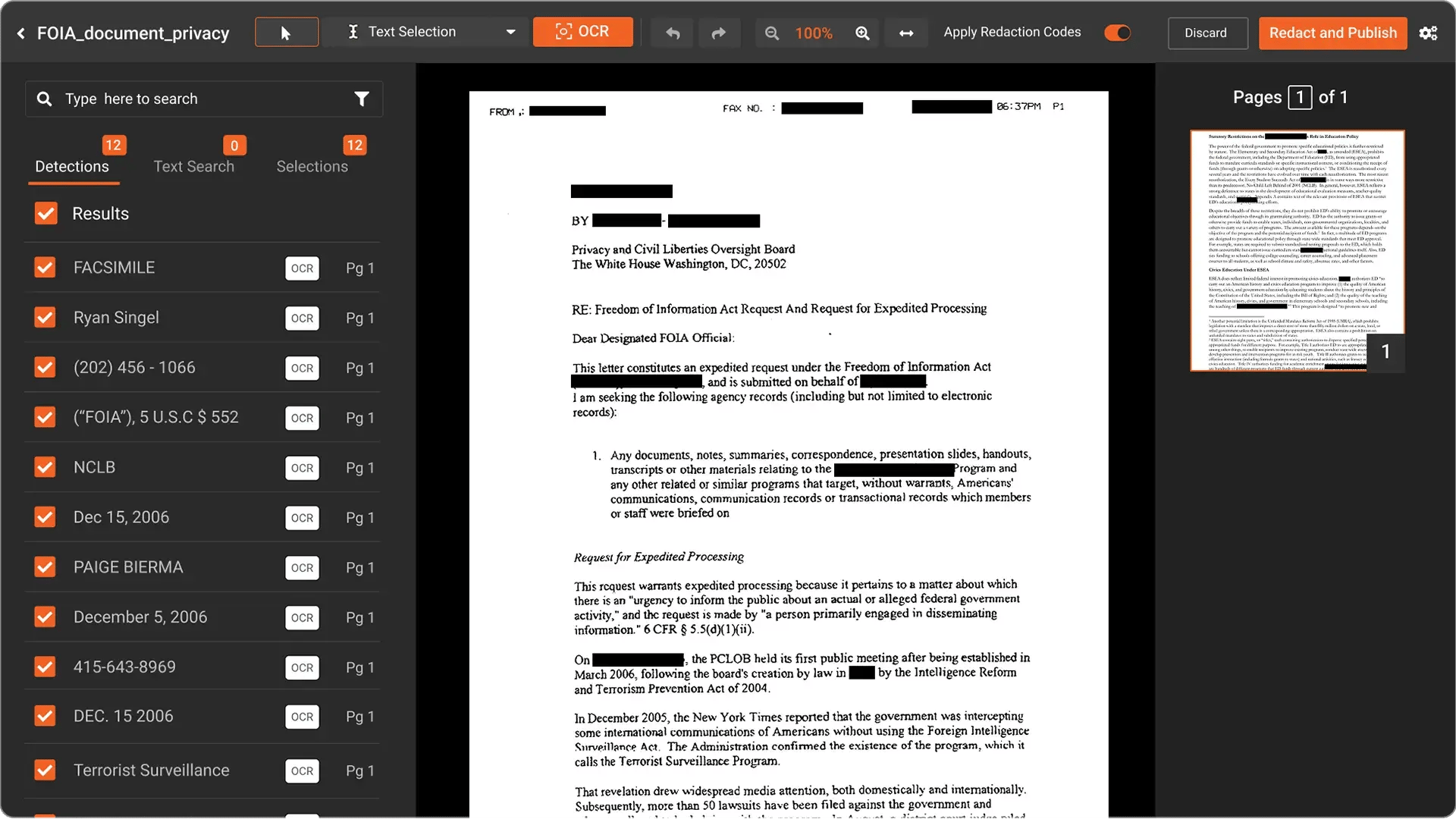This screenshot has height=819, width=1456.
Task: Toggle Apply Redaction Codes switch
Action: 1117,33
